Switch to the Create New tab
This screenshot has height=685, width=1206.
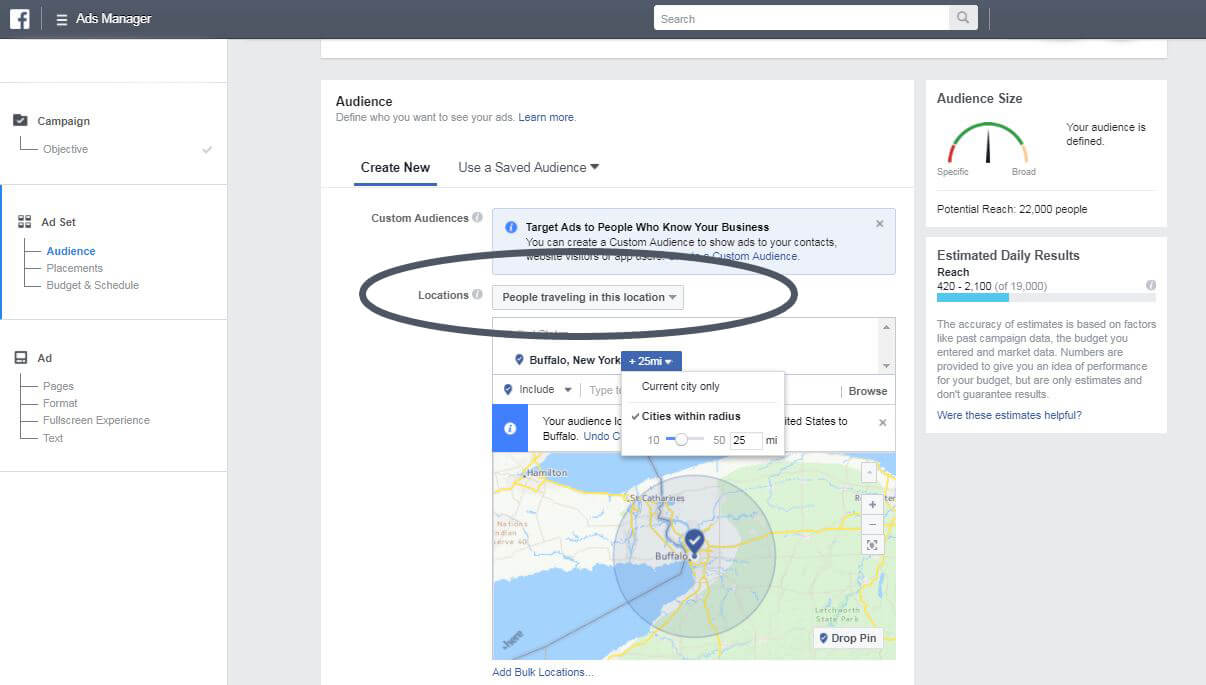pos(395,167)
